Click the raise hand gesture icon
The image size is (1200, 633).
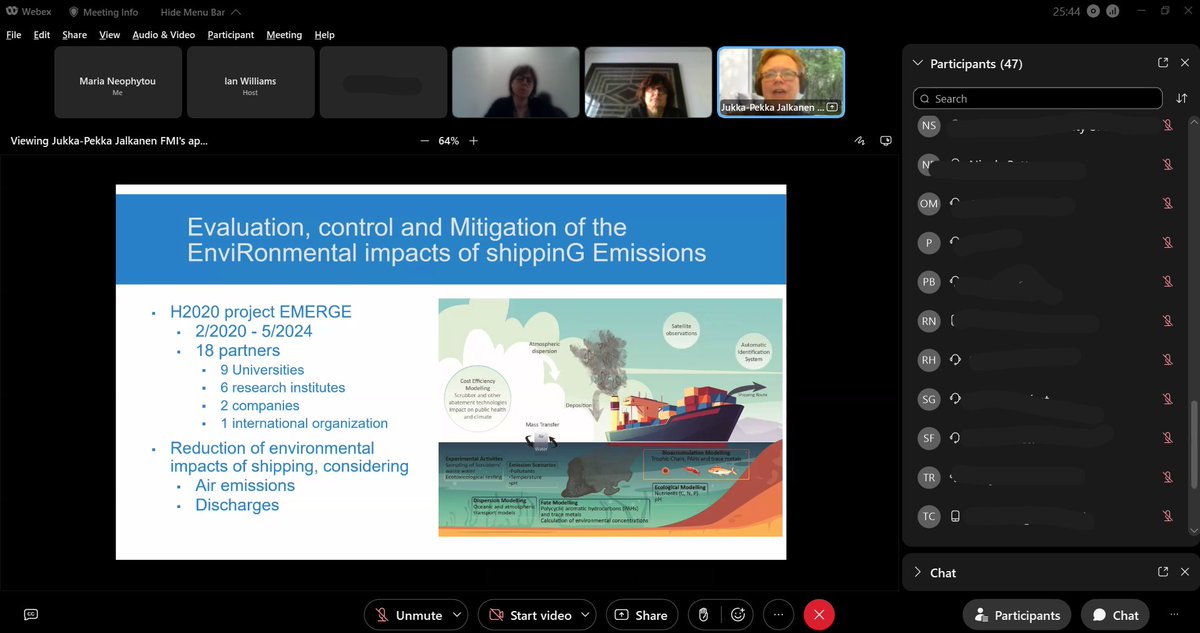click(x=703, y=615)
